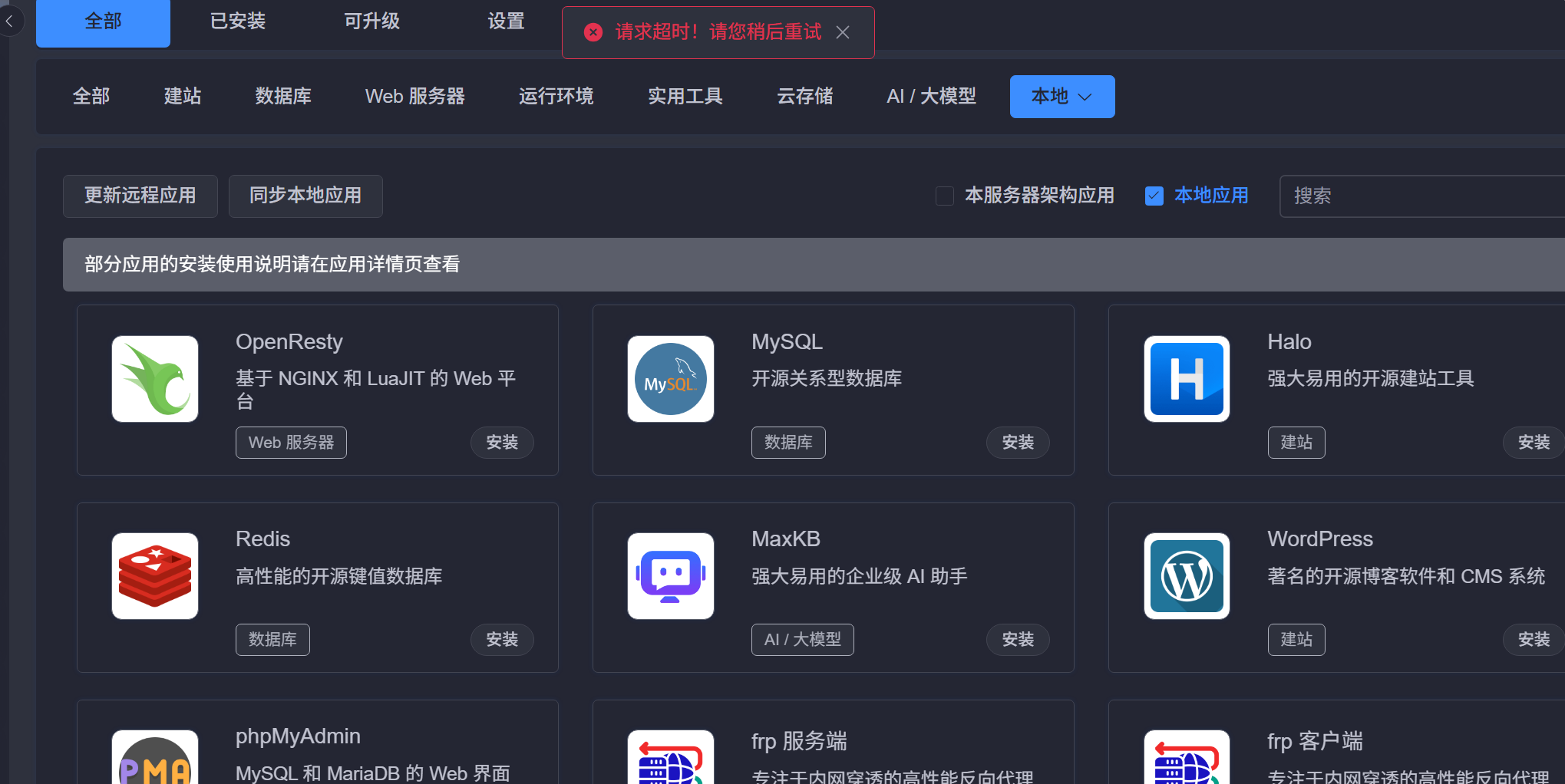
Task: Toggle 本服务器架构应用 checkbox
Action: [945, 196]
